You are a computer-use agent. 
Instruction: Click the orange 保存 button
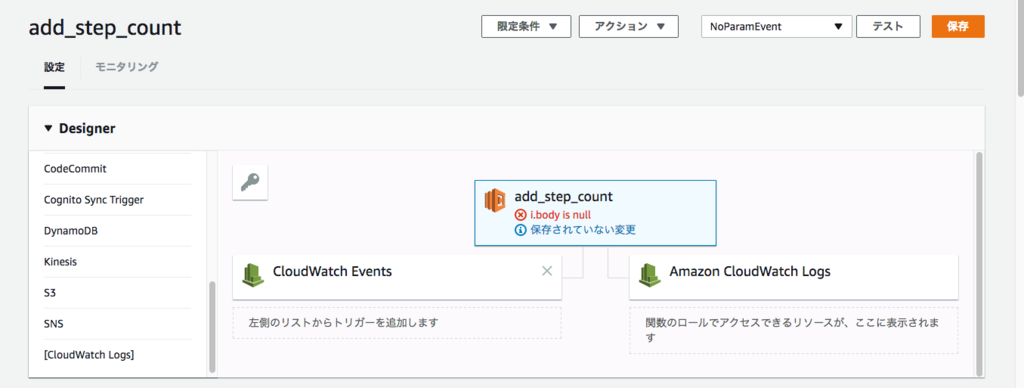[x=958, y=27]
